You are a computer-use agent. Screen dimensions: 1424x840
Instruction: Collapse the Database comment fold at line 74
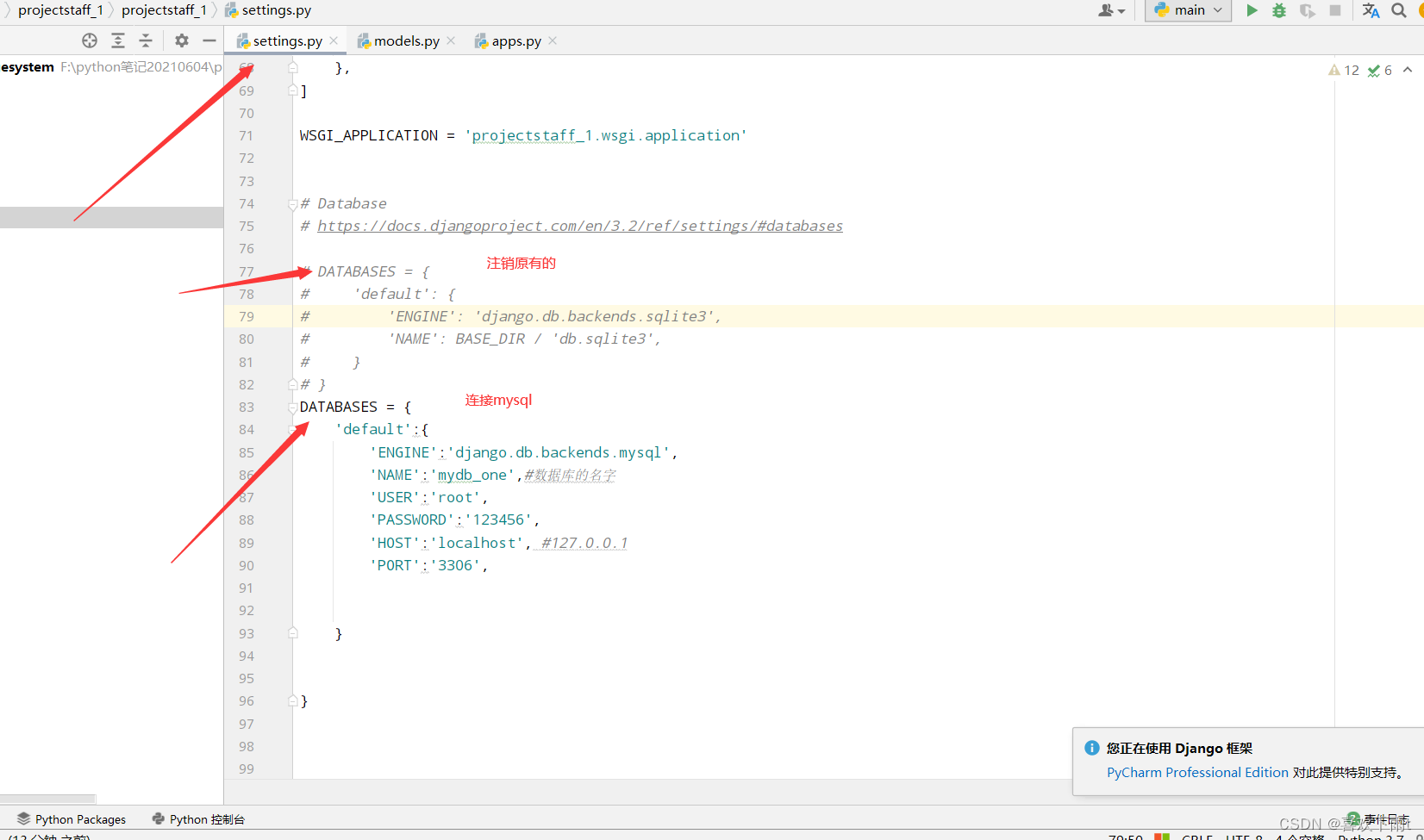click(293, 204)
